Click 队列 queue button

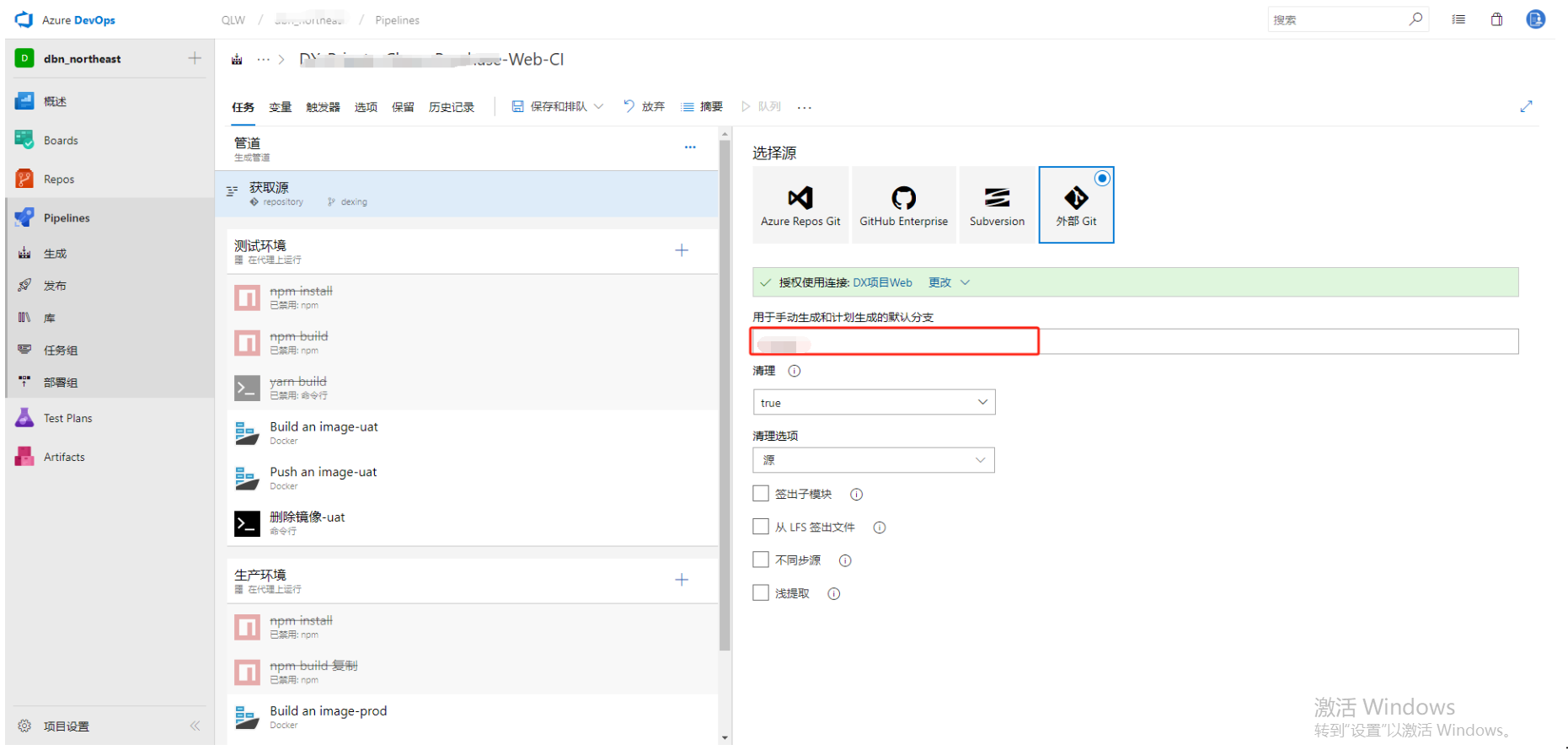pyautogui.click(x=761, y=106)
